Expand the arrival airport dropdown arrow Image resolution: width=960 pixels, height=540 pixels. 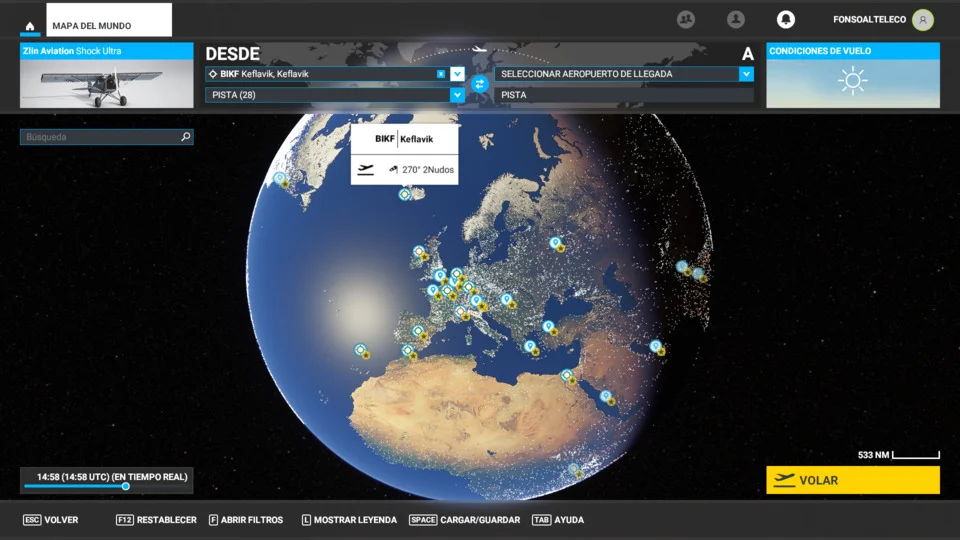coord(746,74)
